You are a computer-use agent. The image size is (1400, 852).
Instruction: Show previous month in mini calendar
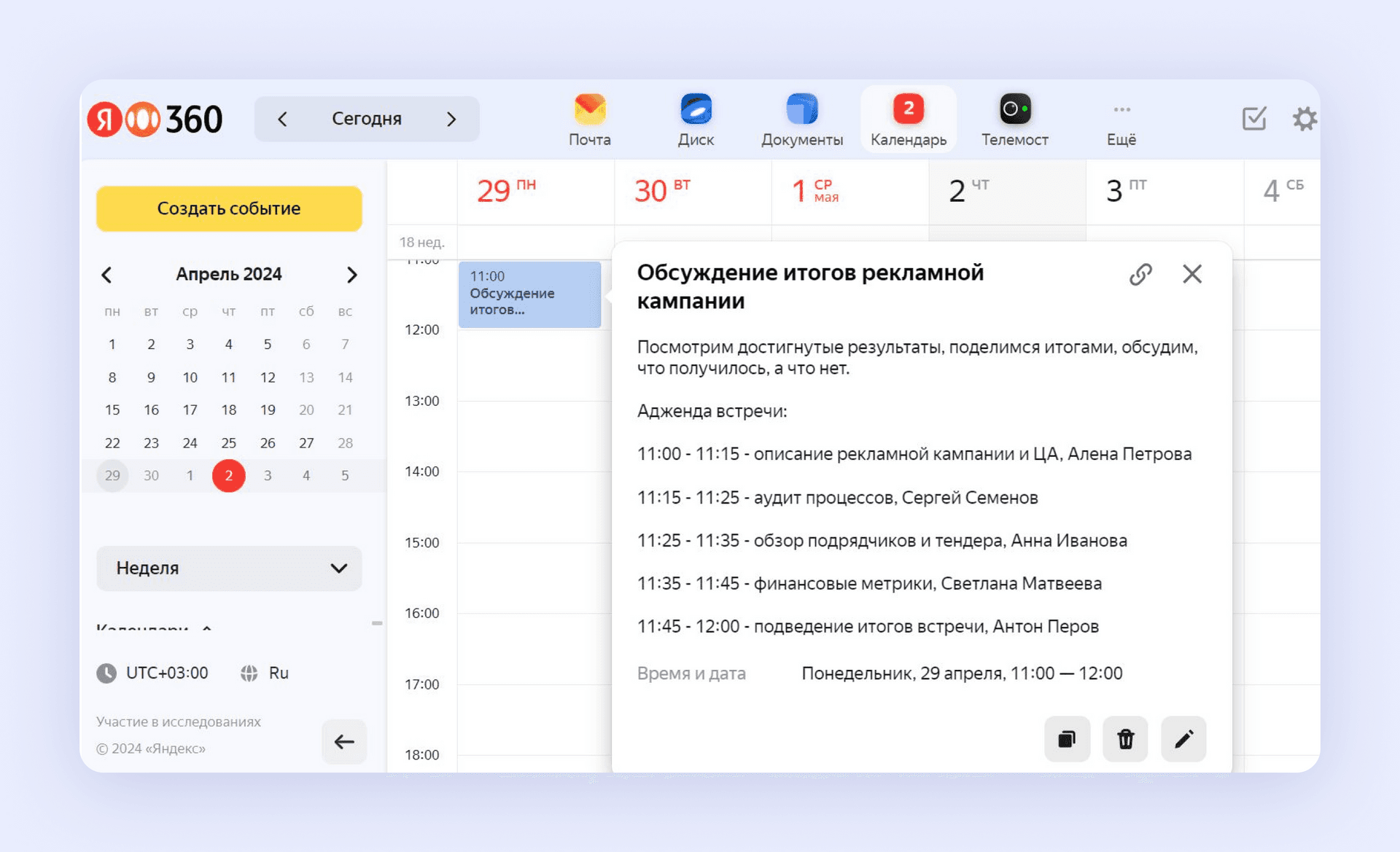[x=107, y=275]
